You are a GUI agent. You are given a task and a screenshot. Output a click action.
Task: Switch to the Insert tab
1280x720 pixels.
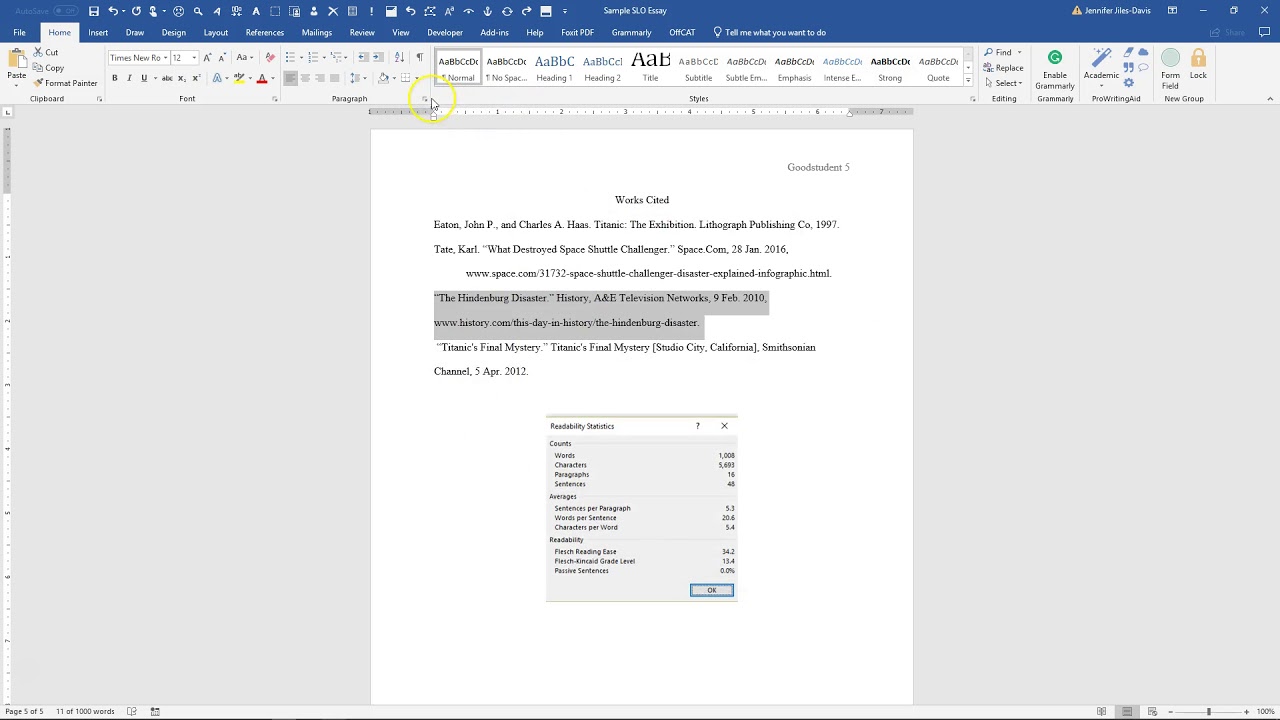click(x=98, y=32)
